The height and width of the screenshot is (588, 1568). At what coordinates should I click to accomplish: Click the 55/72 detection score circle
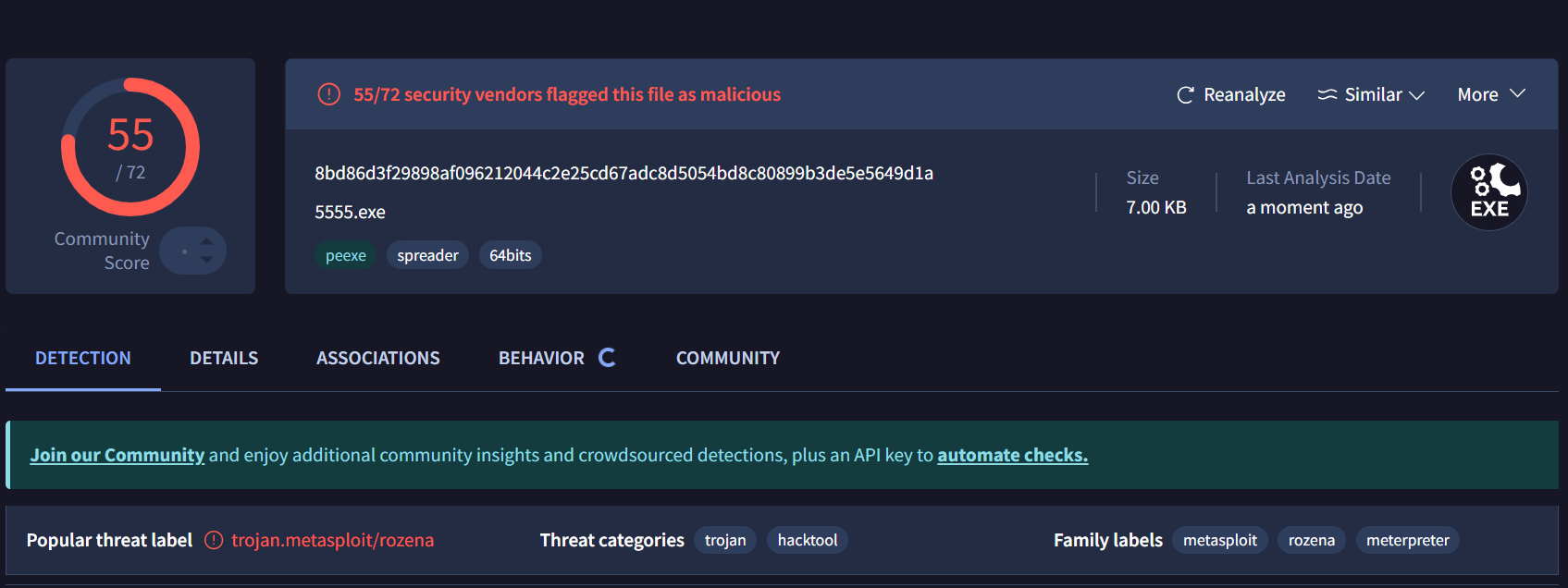pos(130,147)
